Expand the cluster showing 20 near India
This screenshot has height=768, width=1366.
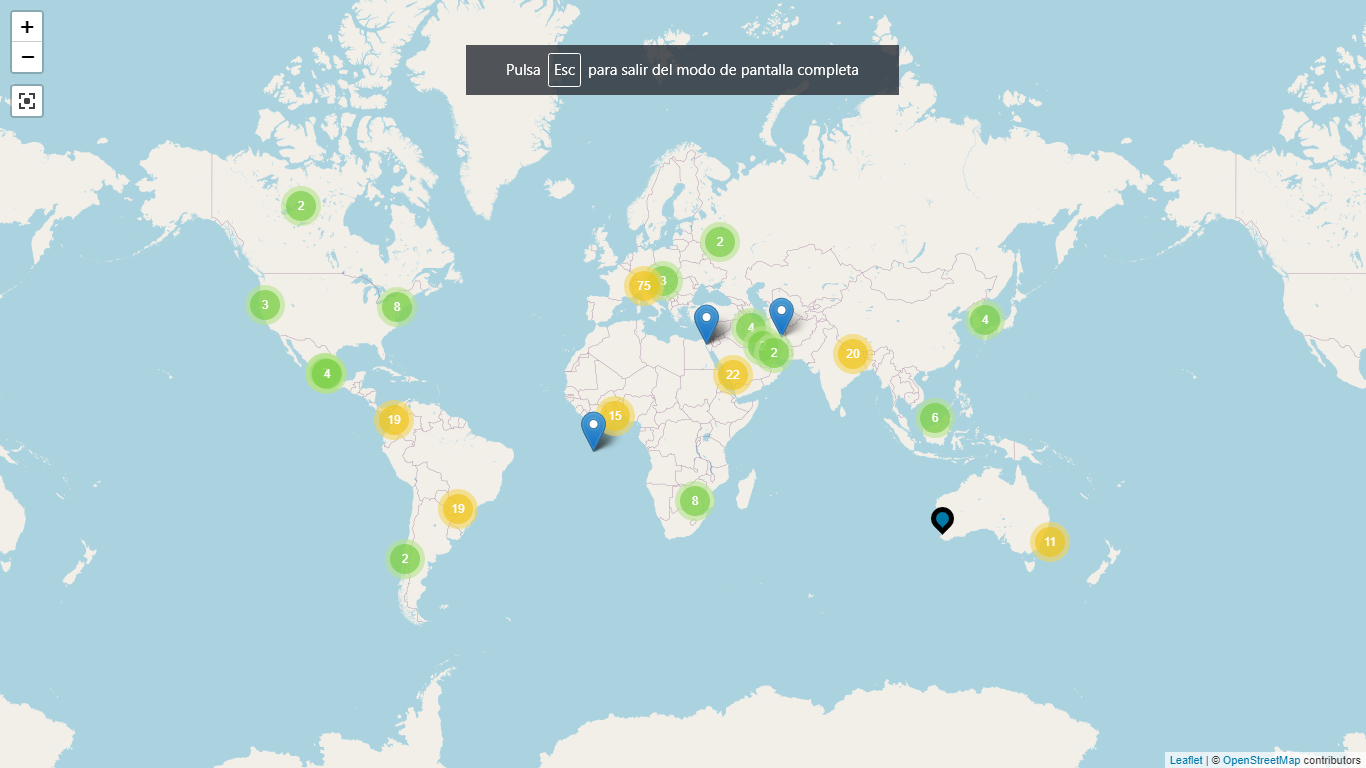point(852,353)
